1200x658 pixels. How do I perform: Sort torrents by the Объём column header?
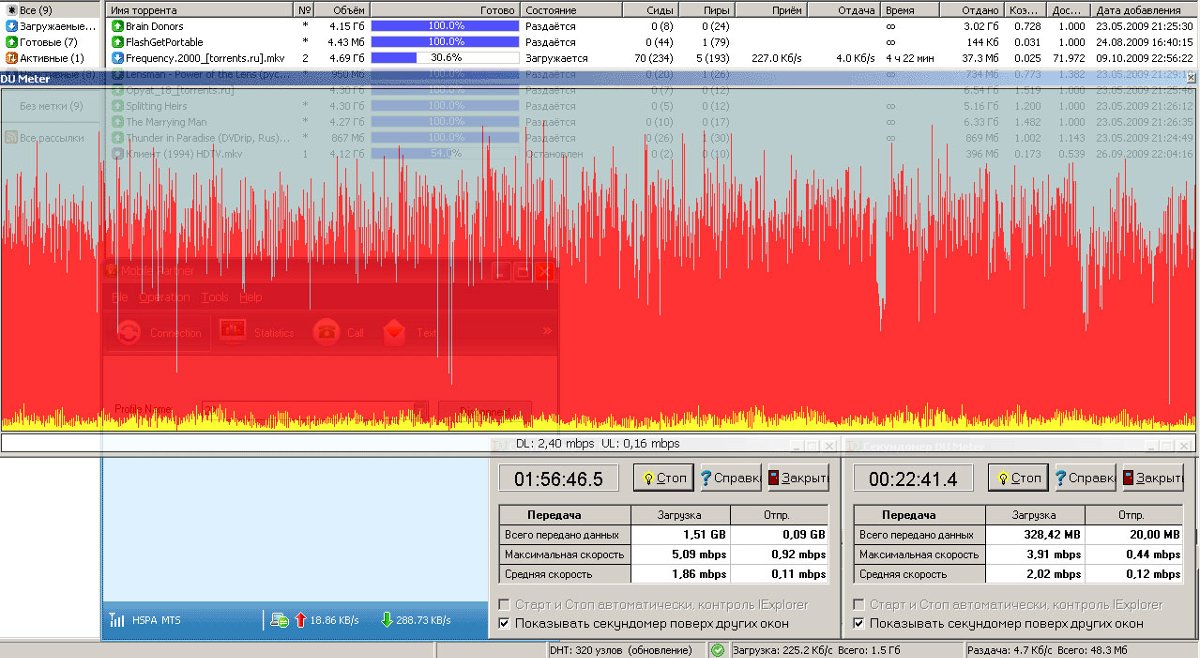348,9
